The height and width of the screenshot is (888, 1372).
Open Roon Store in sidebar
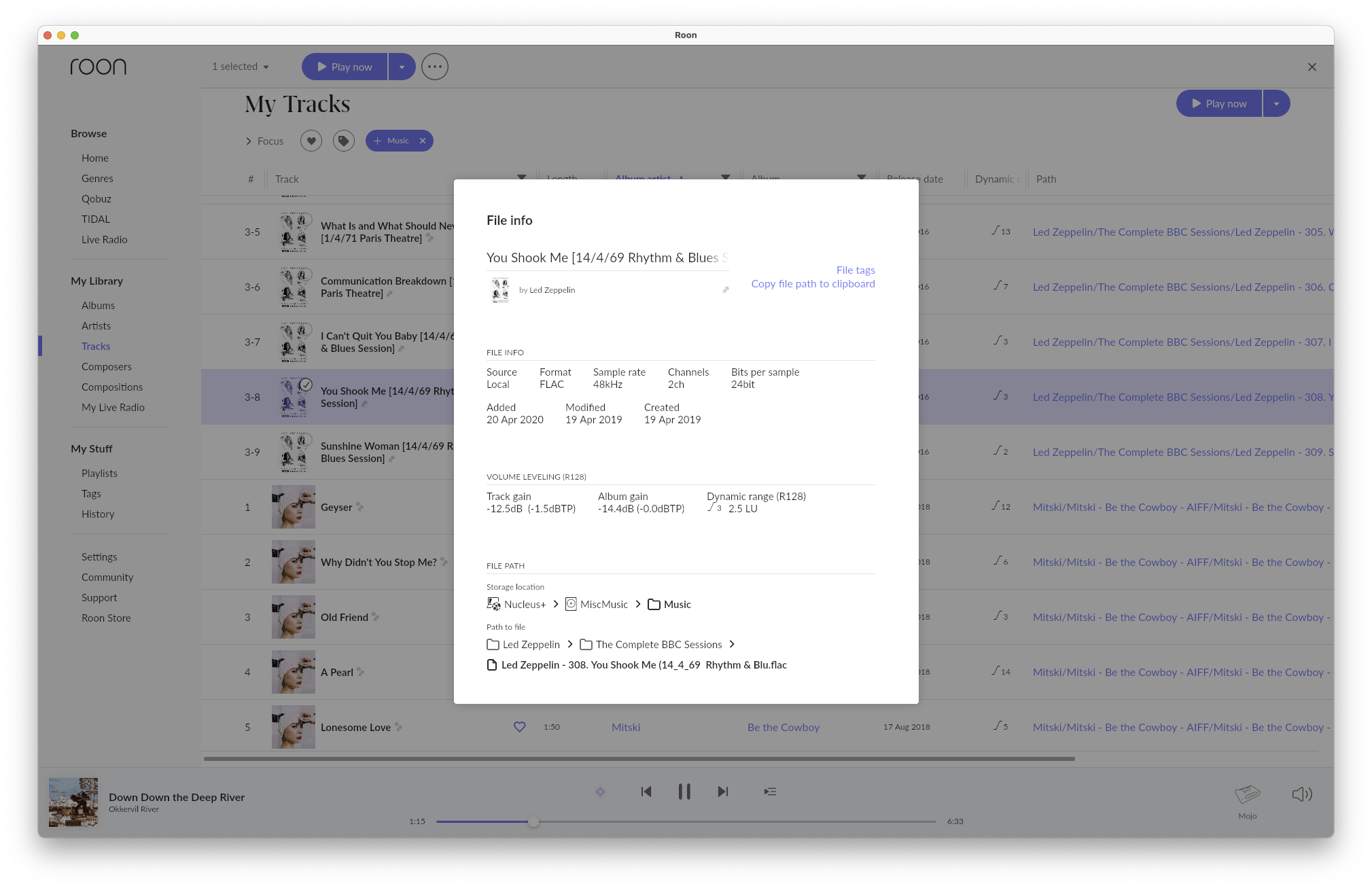[106, 618]
